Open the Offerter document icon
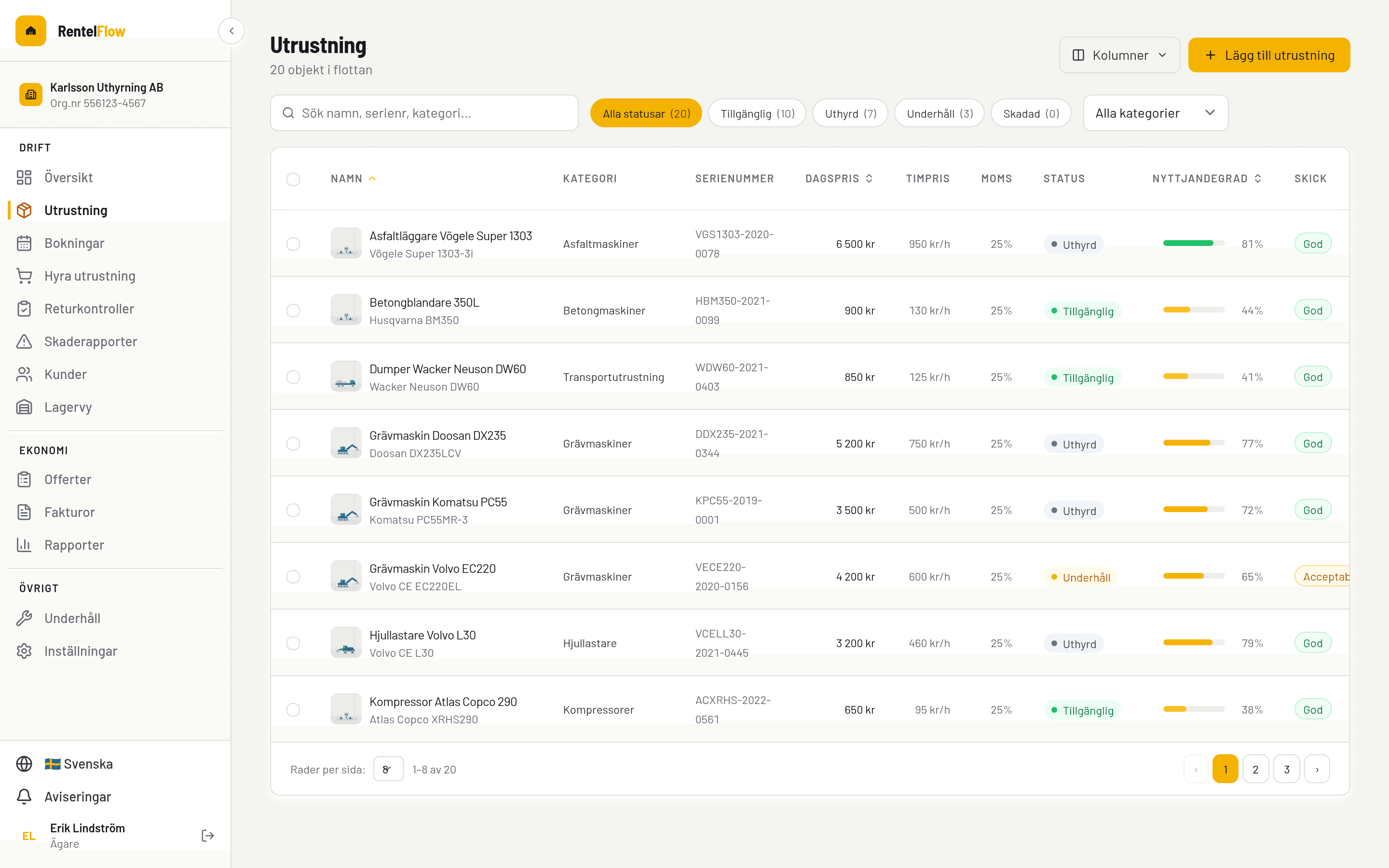The image size is (1389, 868). point(24,479)
